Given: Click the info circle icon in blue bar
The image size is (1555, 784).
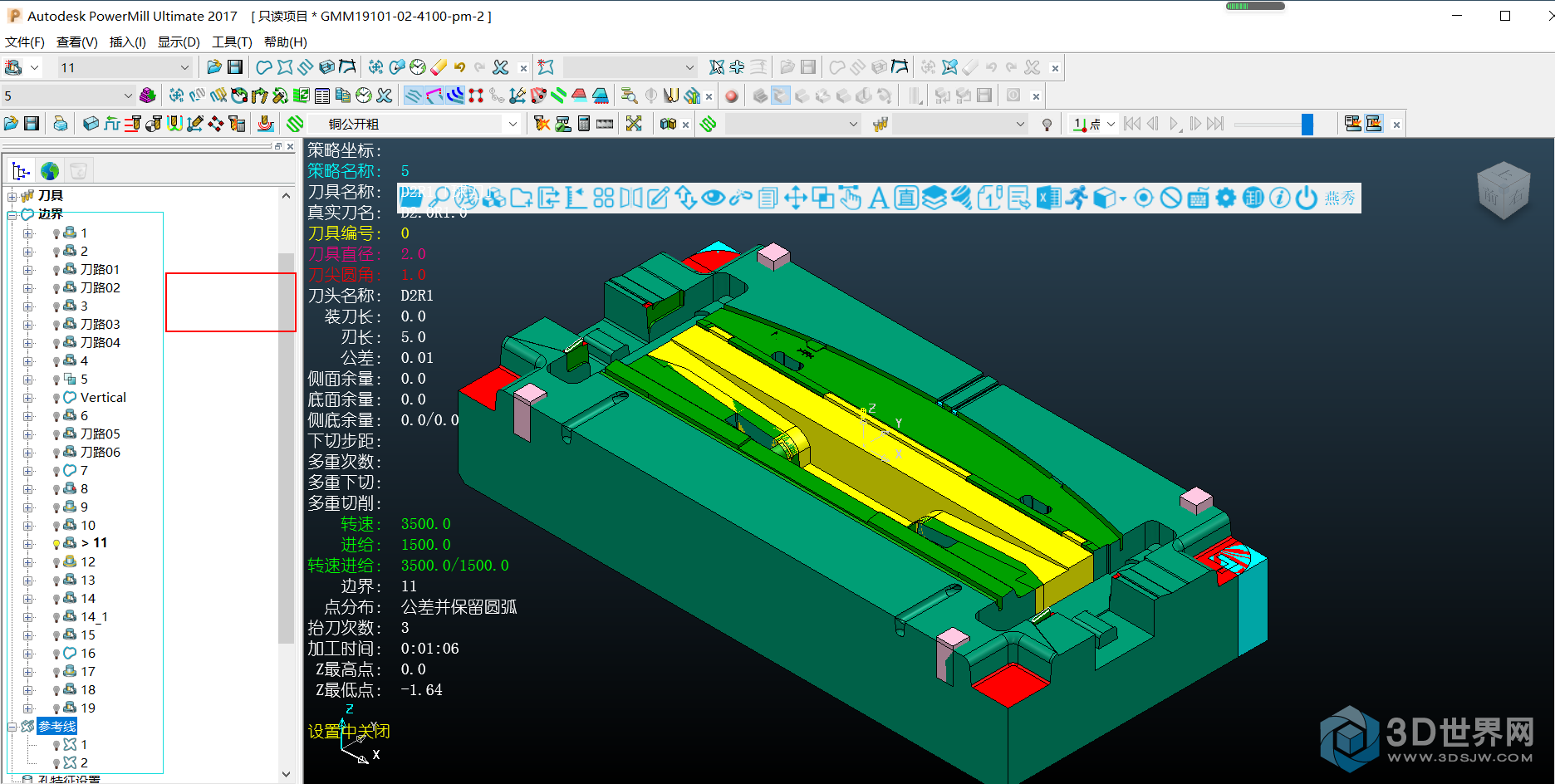Looking at the screenshot, I should coord(1280,198).
